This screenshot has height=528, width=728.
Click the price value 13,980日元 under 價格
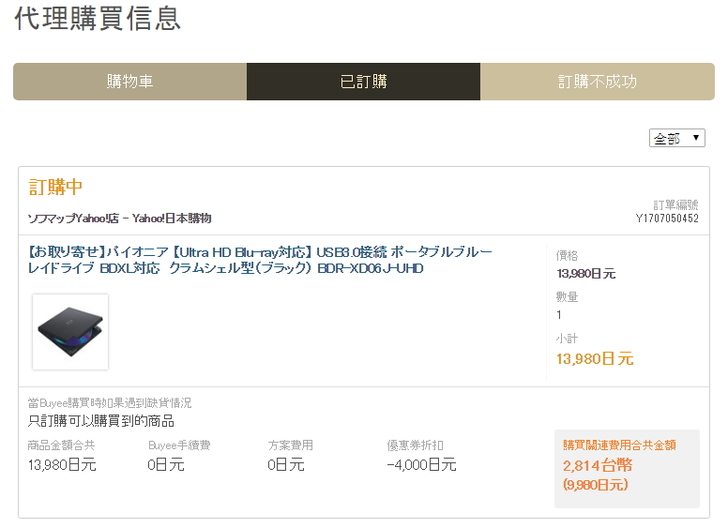(x=586, y=274)
